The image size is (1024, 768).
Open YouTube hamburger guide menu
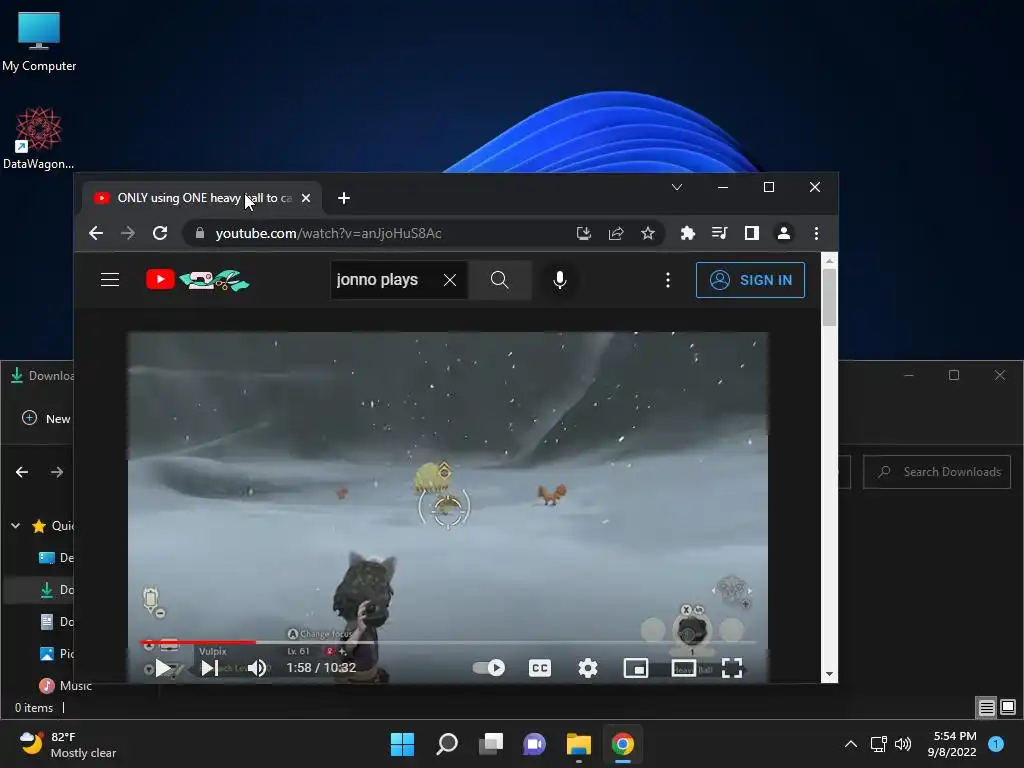coord(110,280)
